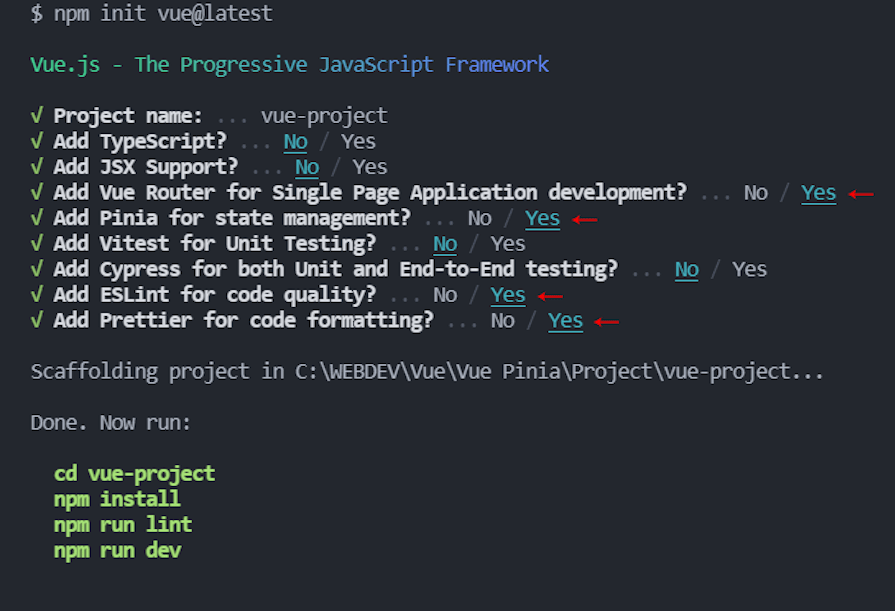Click the vue-project project name value

click(324, 116)
